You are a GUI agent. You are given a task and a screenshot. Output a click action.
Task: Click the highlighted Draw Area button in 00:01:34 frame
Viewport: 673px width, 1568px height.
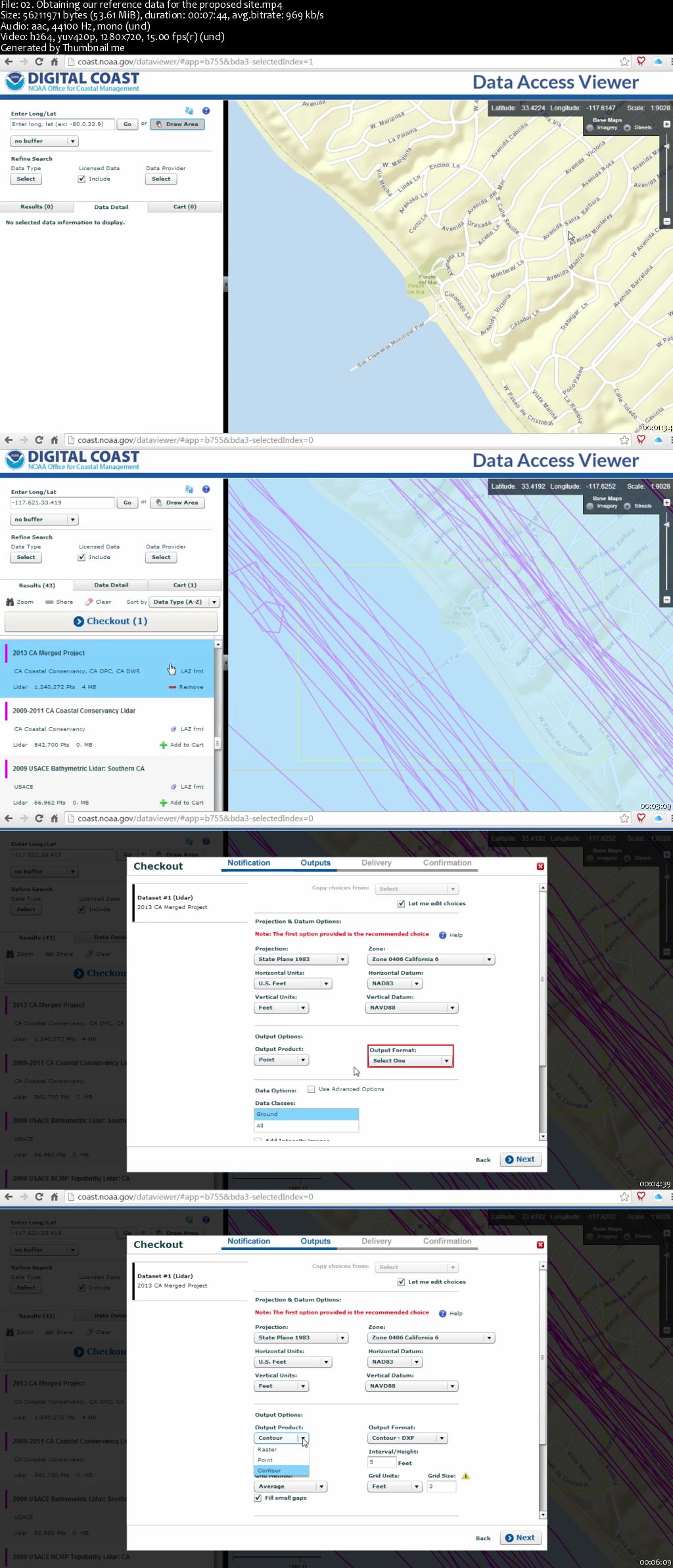click(177, 124)
